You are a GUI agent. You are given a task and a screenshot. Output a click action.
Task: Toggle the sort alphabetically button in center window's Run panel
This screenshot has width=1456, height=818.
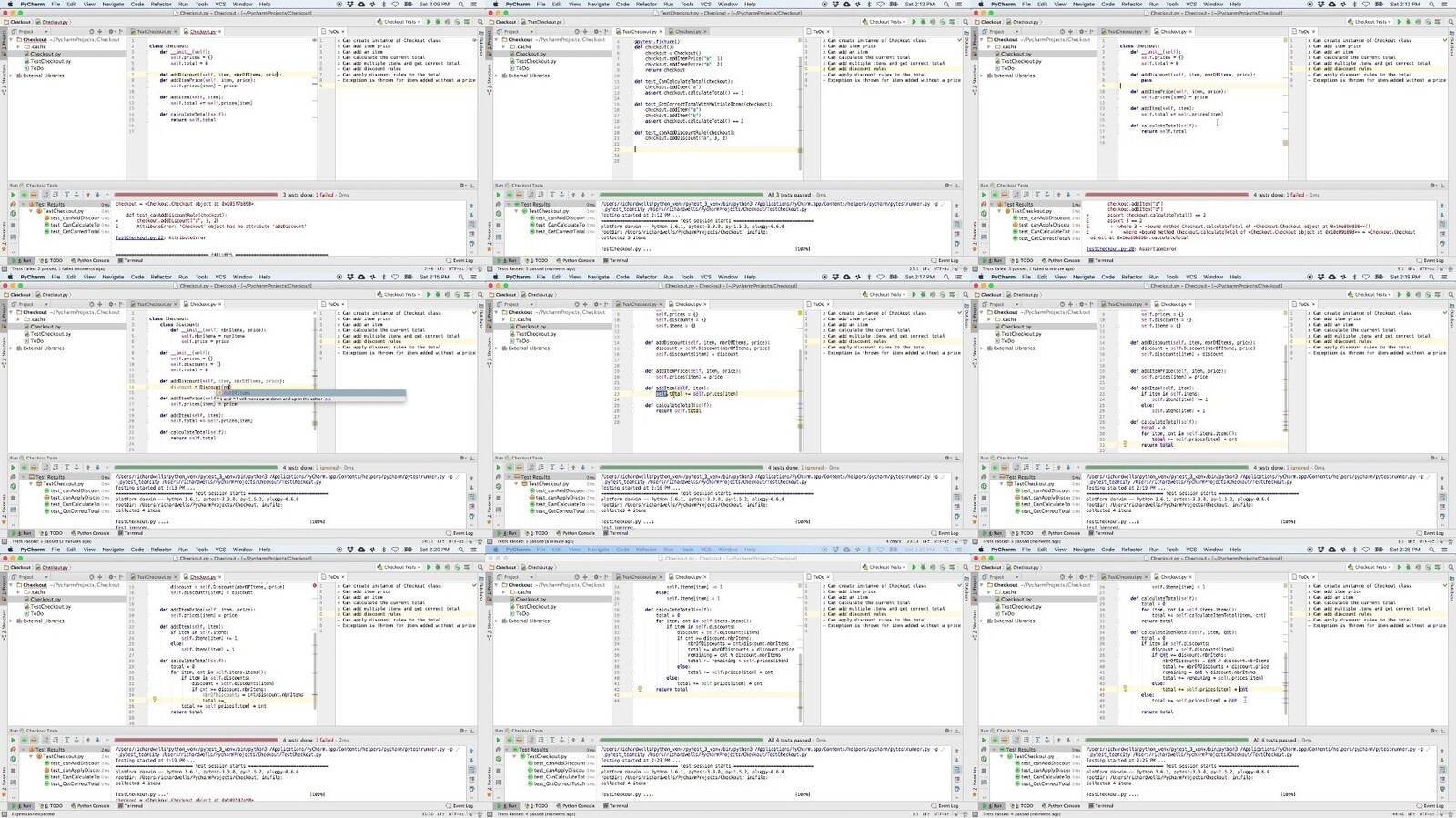coord(531,468)
